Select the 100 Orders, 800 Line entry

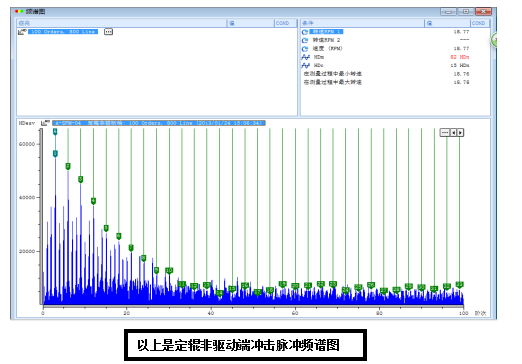(x=63, y=32)
